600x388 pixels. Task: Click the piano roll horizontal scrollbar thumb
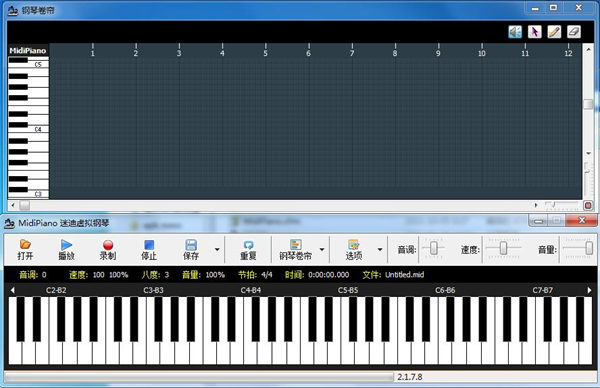point(24,205)
